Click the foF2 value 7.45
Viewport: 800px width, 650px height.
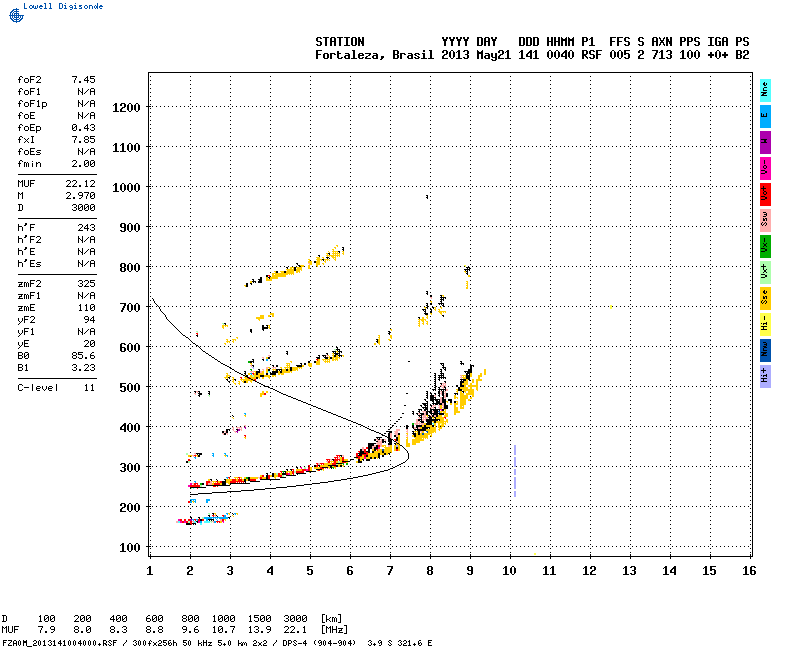(83, 80)
